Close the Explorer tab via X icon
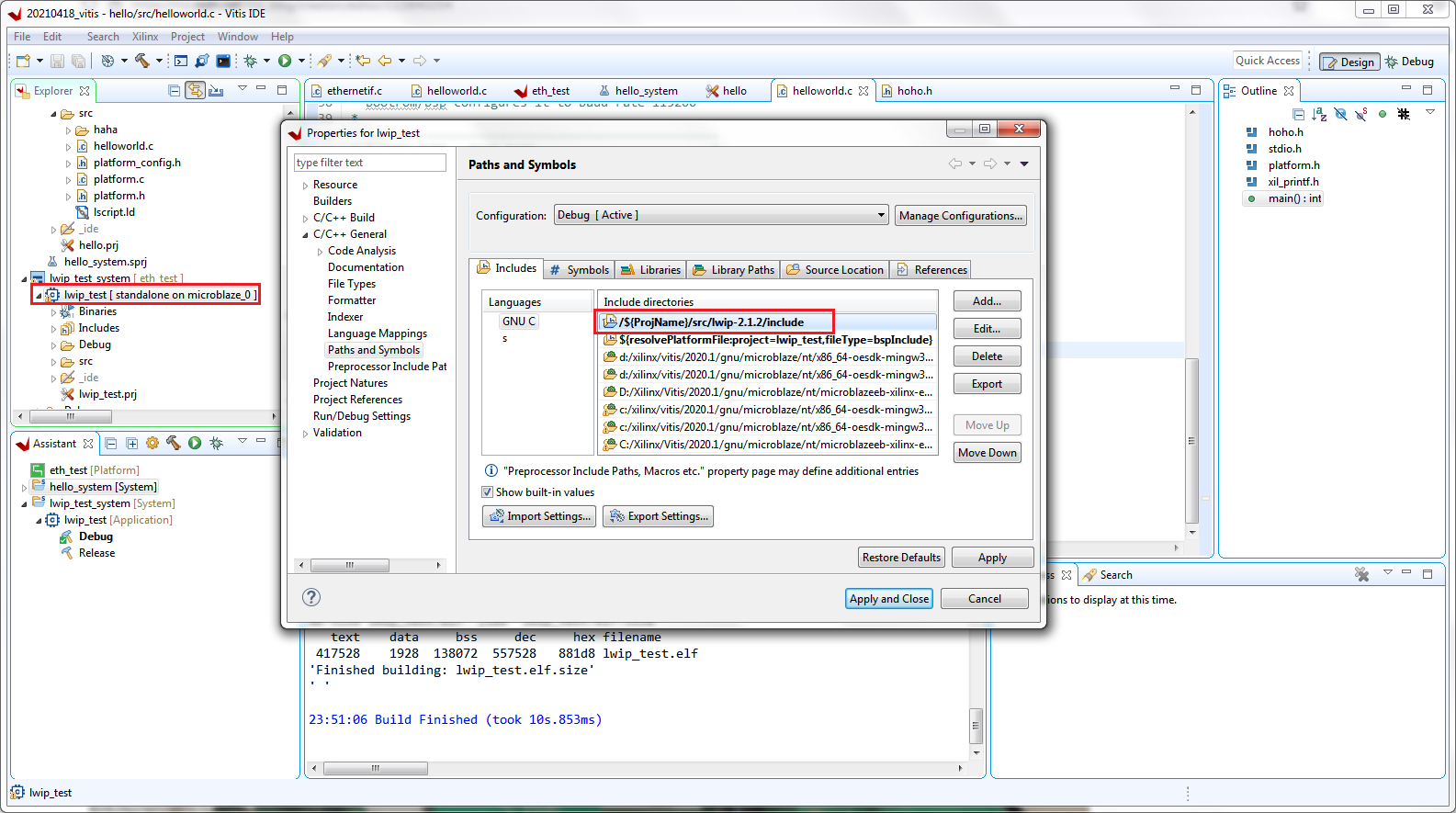1456x813 pixels. [85, 91]
